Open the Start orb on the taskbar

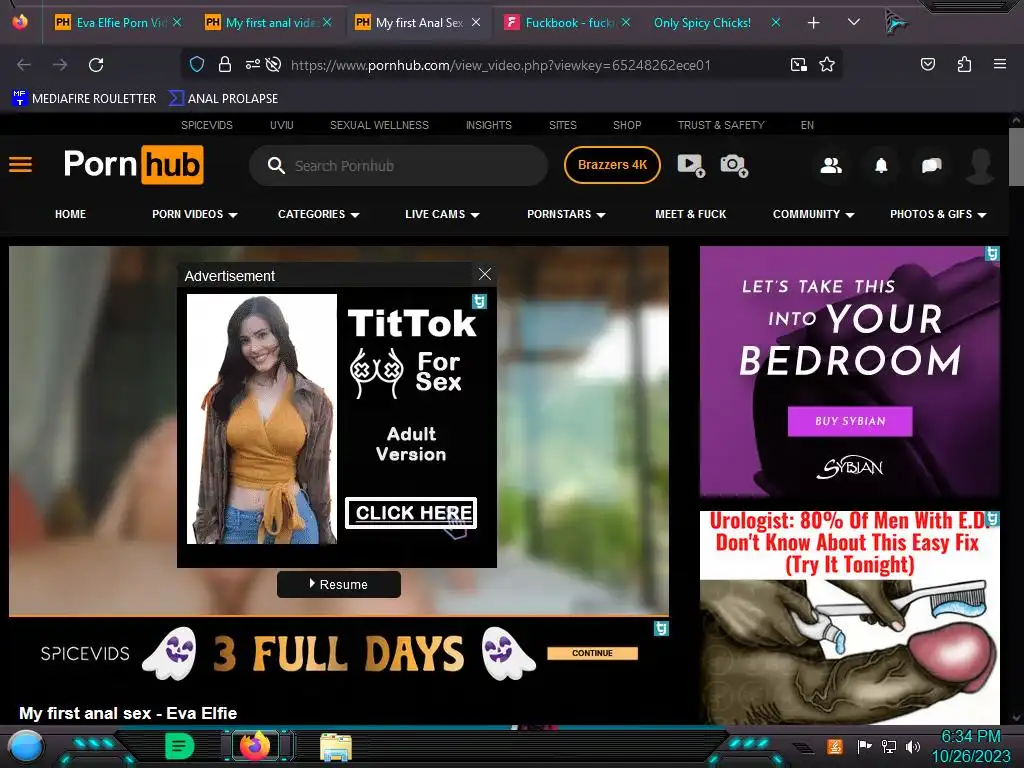26,747
